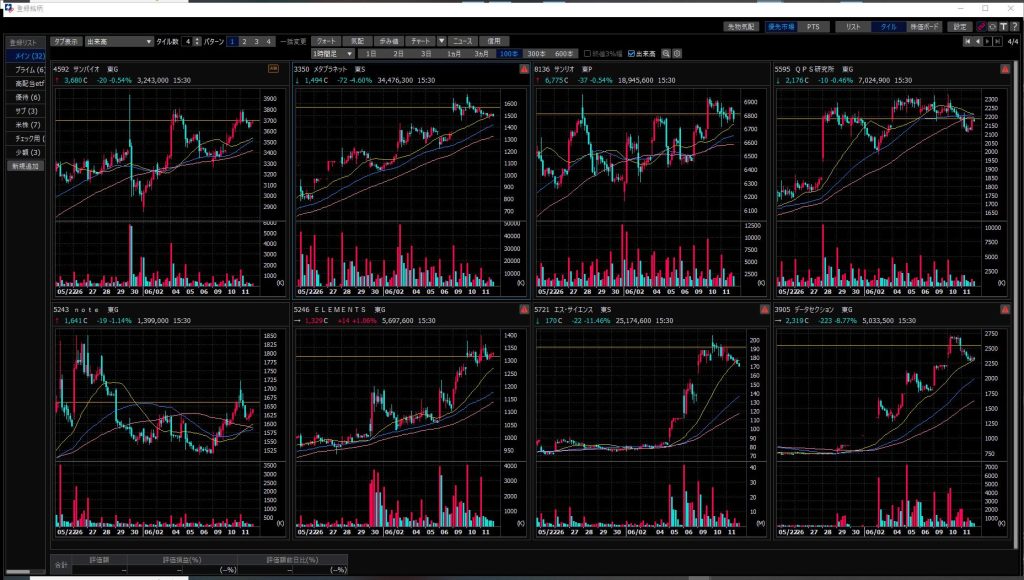Click the 新規追加 button in the sidebar

tap(24, 166)
